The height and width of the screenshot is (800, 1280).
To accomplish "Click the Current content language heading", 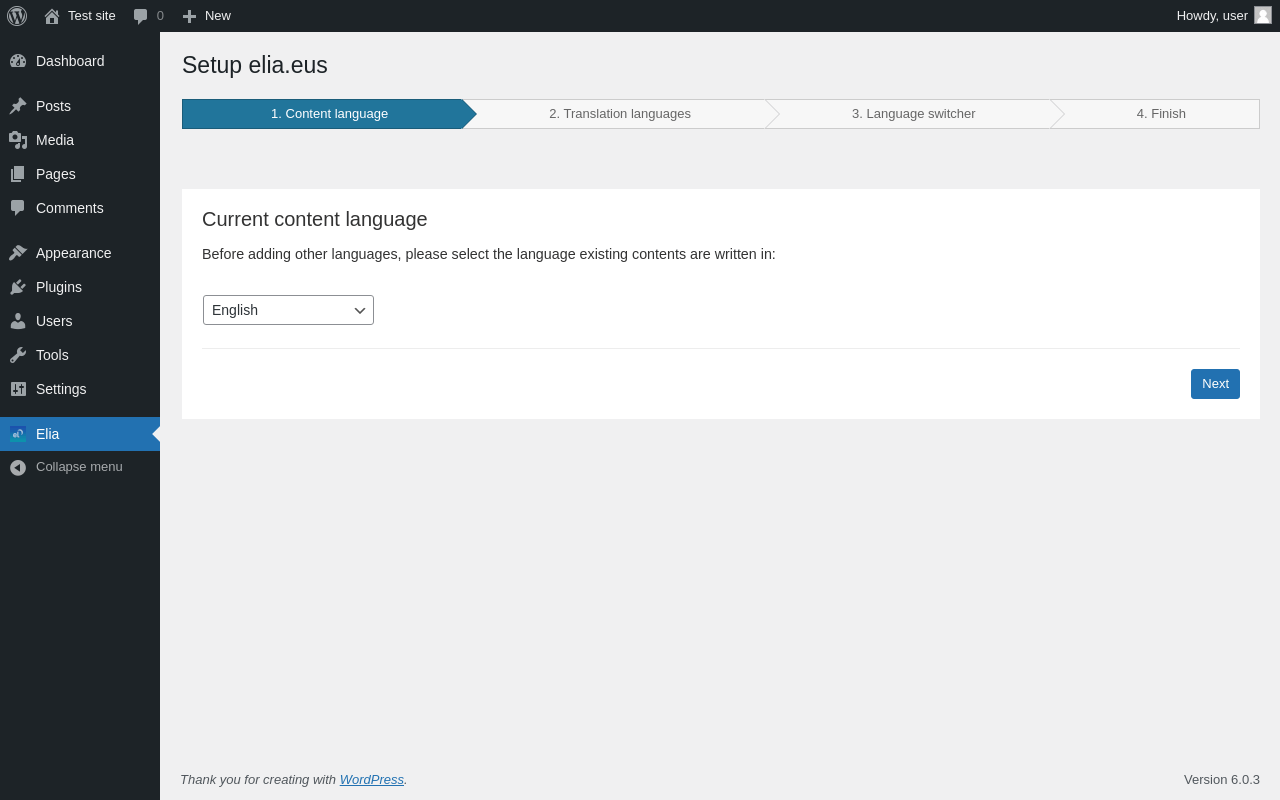I will pyautogui.click(x=315, y=219).
